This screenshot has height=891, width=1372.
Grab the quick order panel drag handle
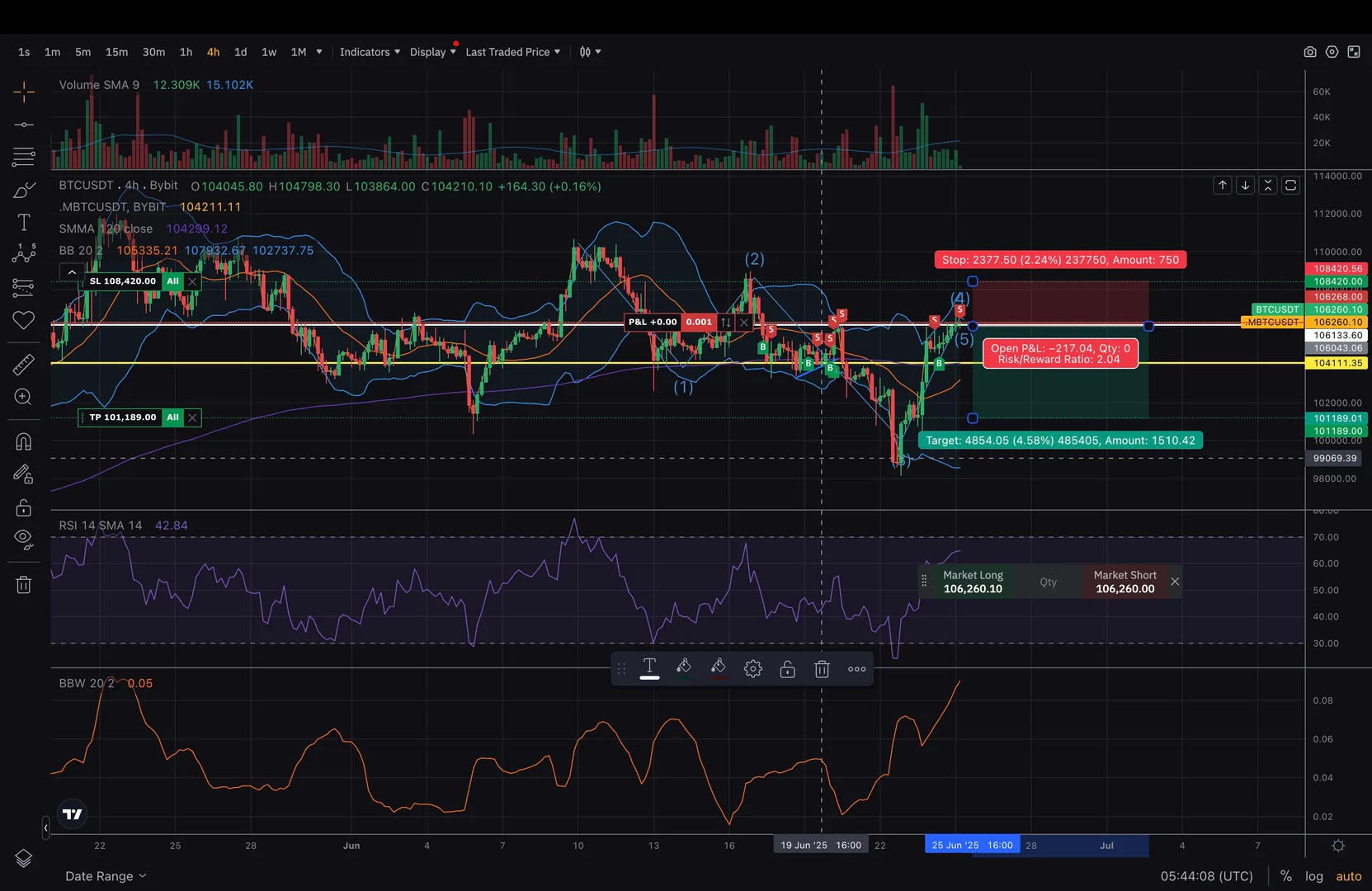[x=924, y=582]
